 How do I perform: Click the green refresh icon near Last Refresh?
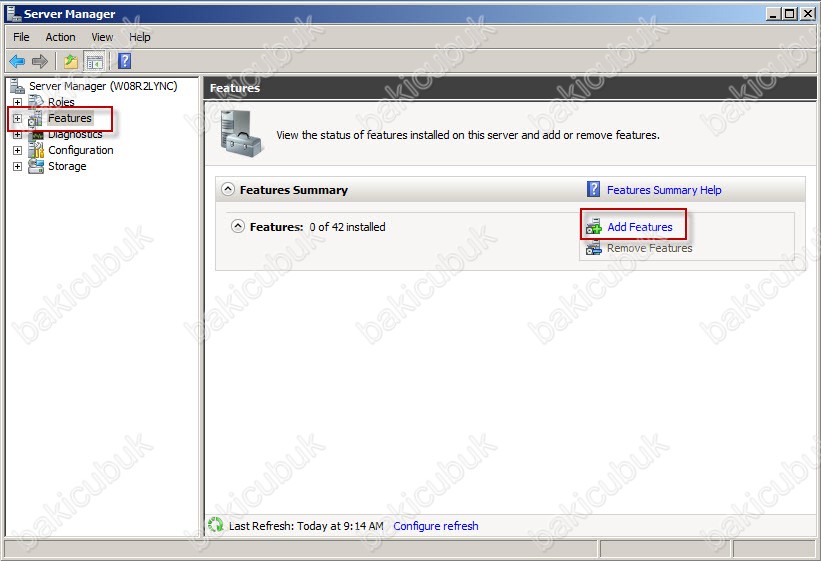tap(215, 525)
